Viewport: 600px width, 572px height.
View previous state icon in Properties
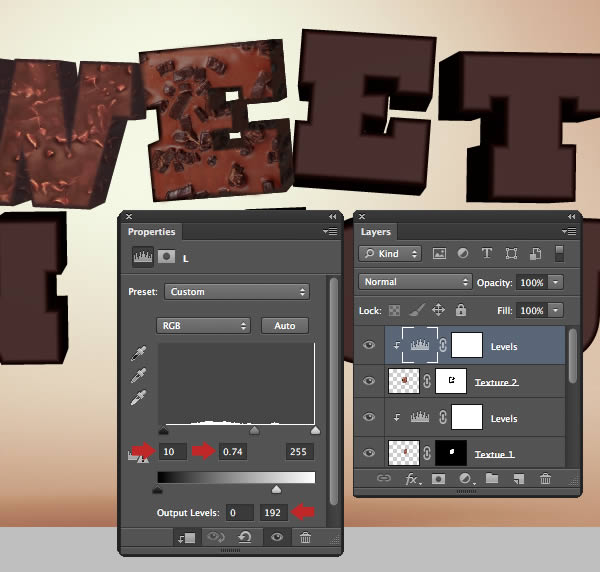pyautogui.click(x=216, y=538)
